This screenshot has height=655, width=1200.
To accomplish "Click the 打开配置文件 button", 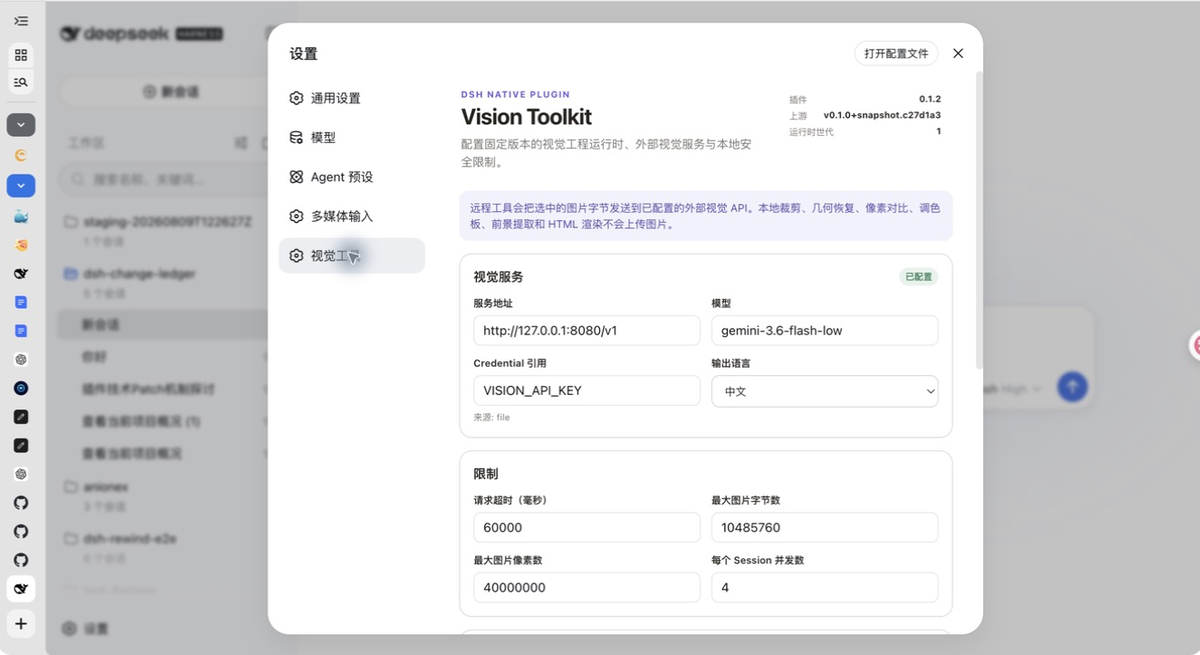I will click(896, 53).
